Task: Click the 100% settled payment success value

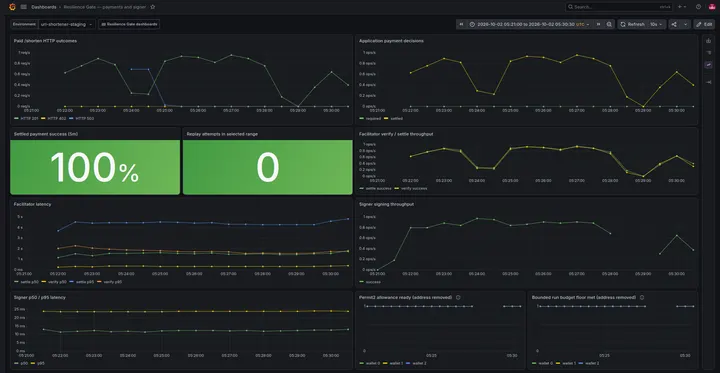Action: point(95,167)
